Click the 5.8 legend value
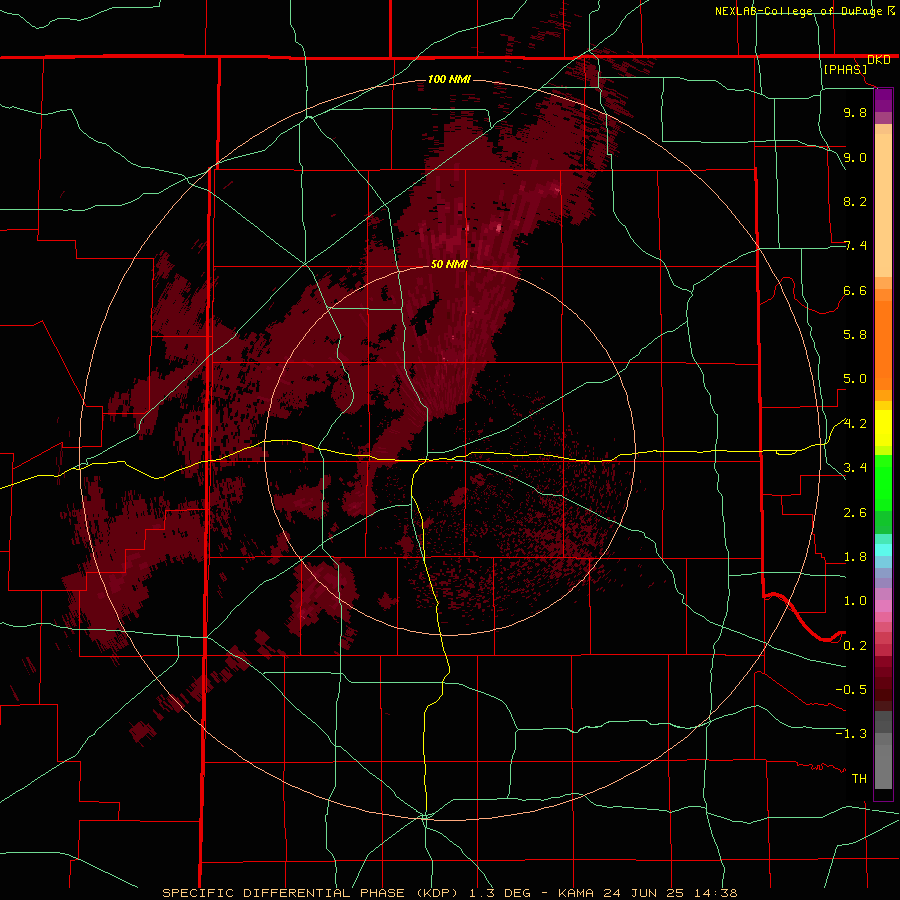 click(x=855, y=335)
